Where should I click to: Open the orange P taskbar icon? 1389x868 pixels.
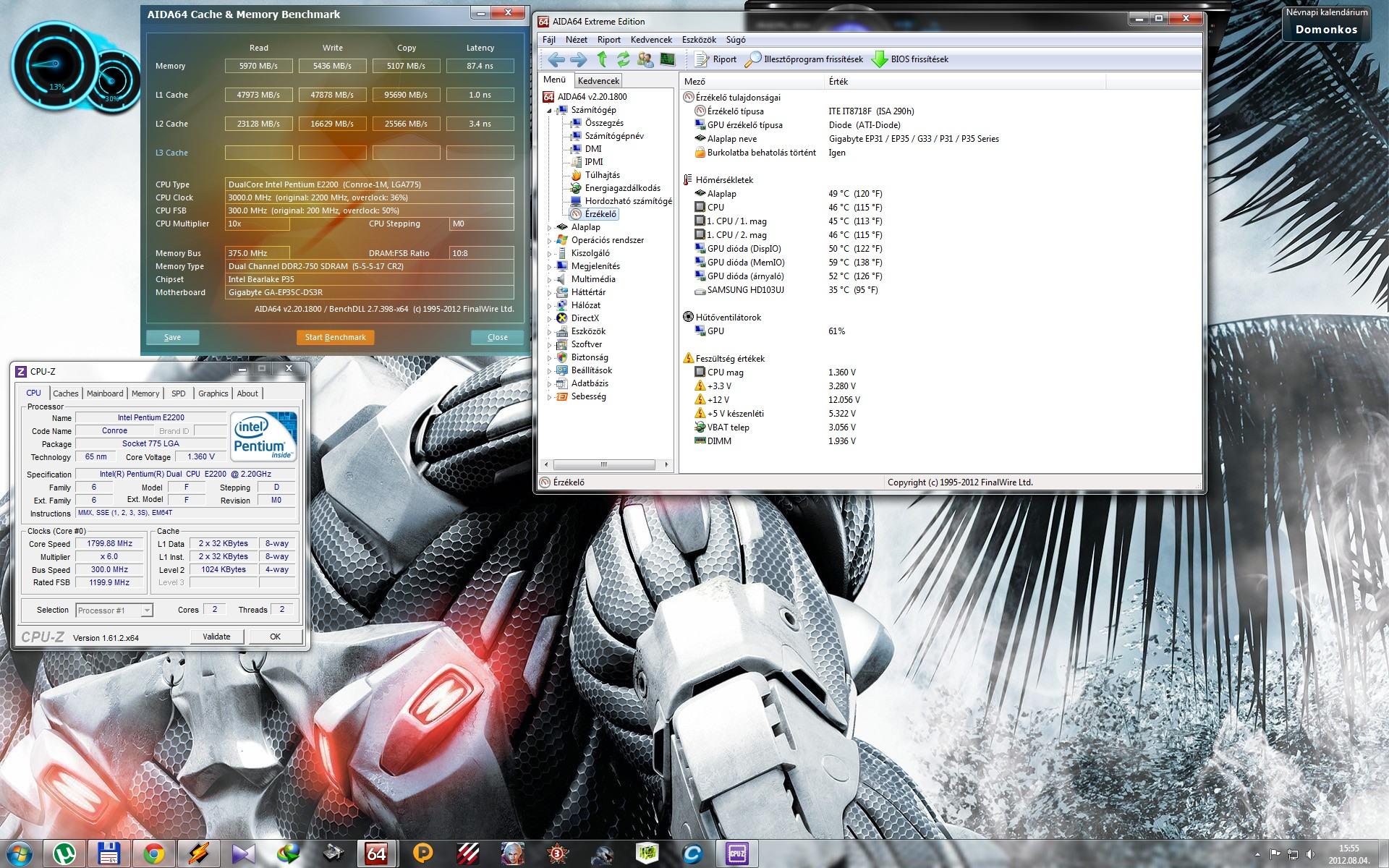tap(422, 854)
